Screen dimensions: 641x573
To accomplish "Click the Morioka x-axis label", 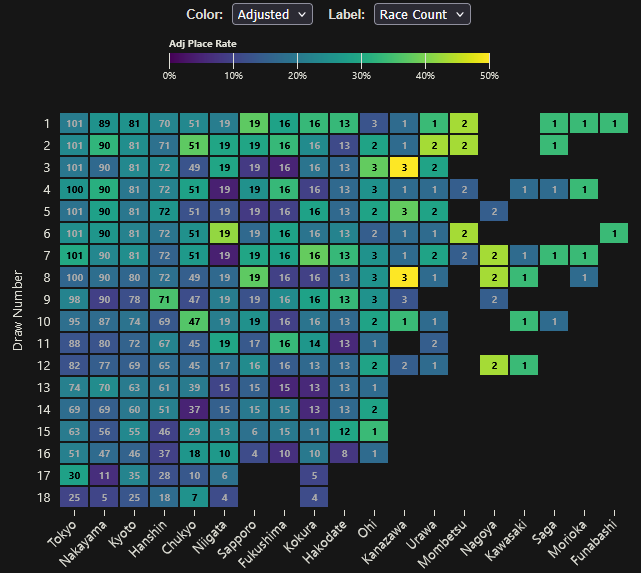I will [x=567, y=539].
